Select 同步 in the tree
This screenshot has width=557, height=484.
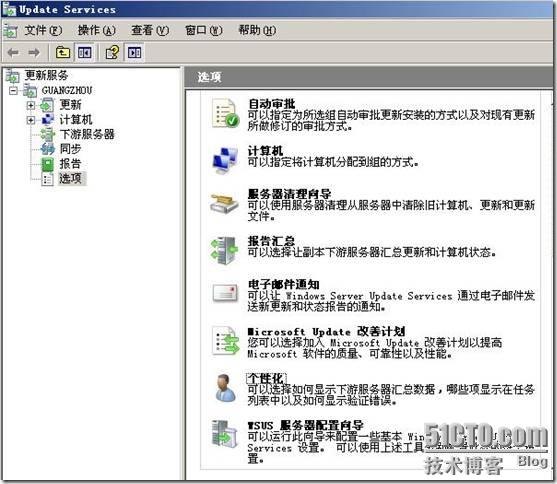point(70,149)
